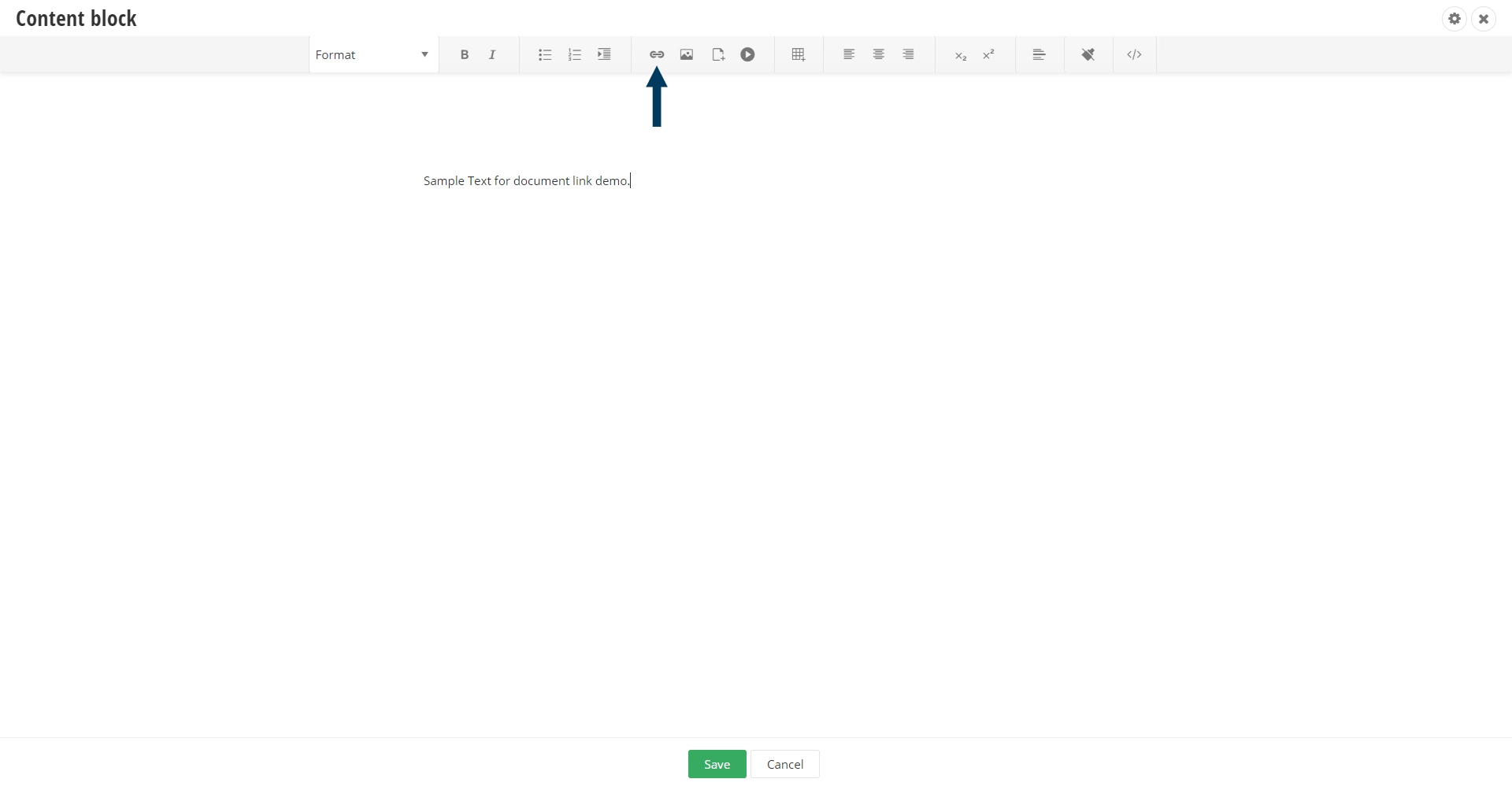Screen dimensions: 1512x790
Task: Click the insert media play icon
Action: pos(748,54)
